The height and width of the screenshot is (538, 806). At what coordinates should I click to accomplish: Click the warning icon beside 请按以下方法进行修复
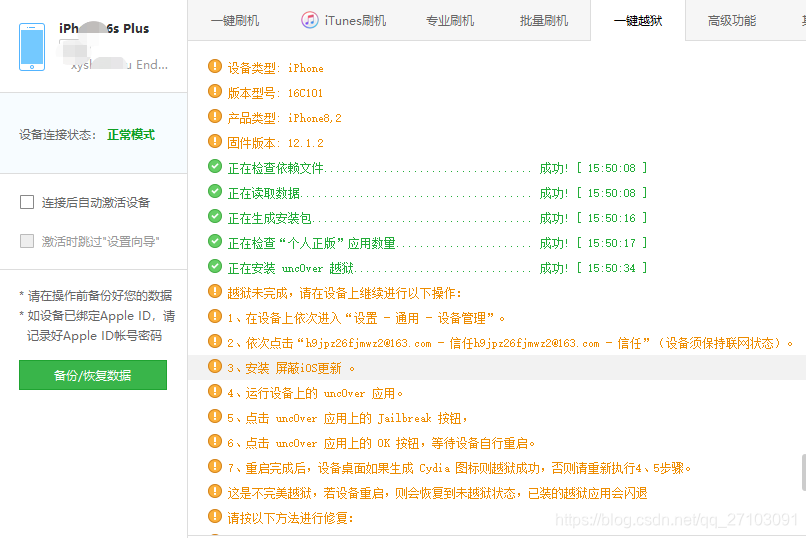click(215, 516)
